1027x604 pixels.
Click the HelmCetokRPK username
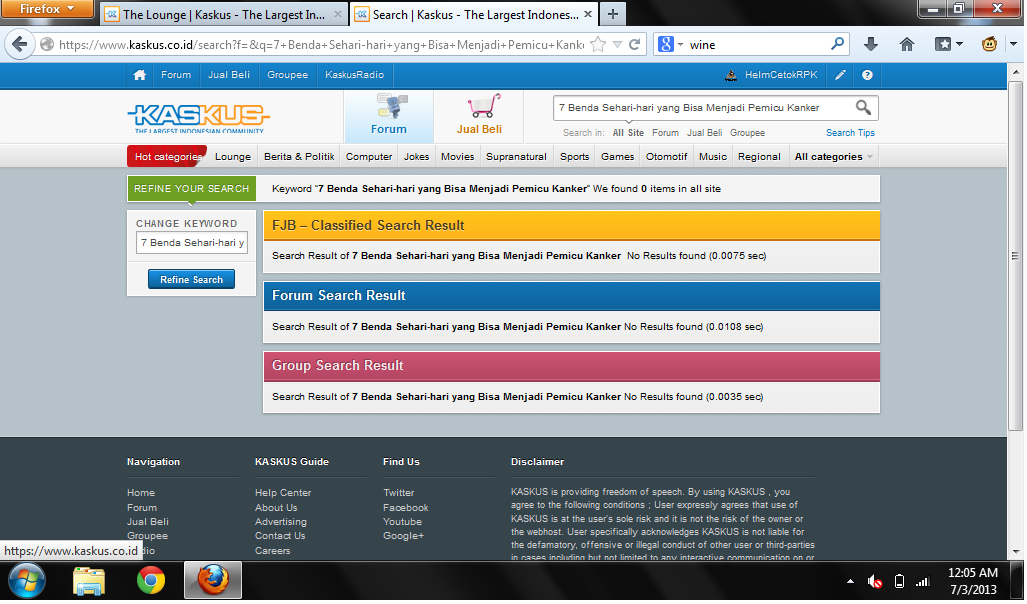click(781, 75)
